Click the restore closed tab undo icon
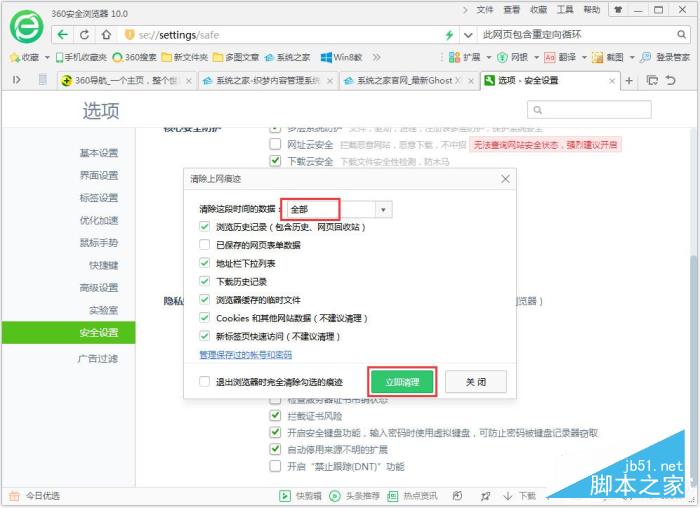 tap(670, 80)
